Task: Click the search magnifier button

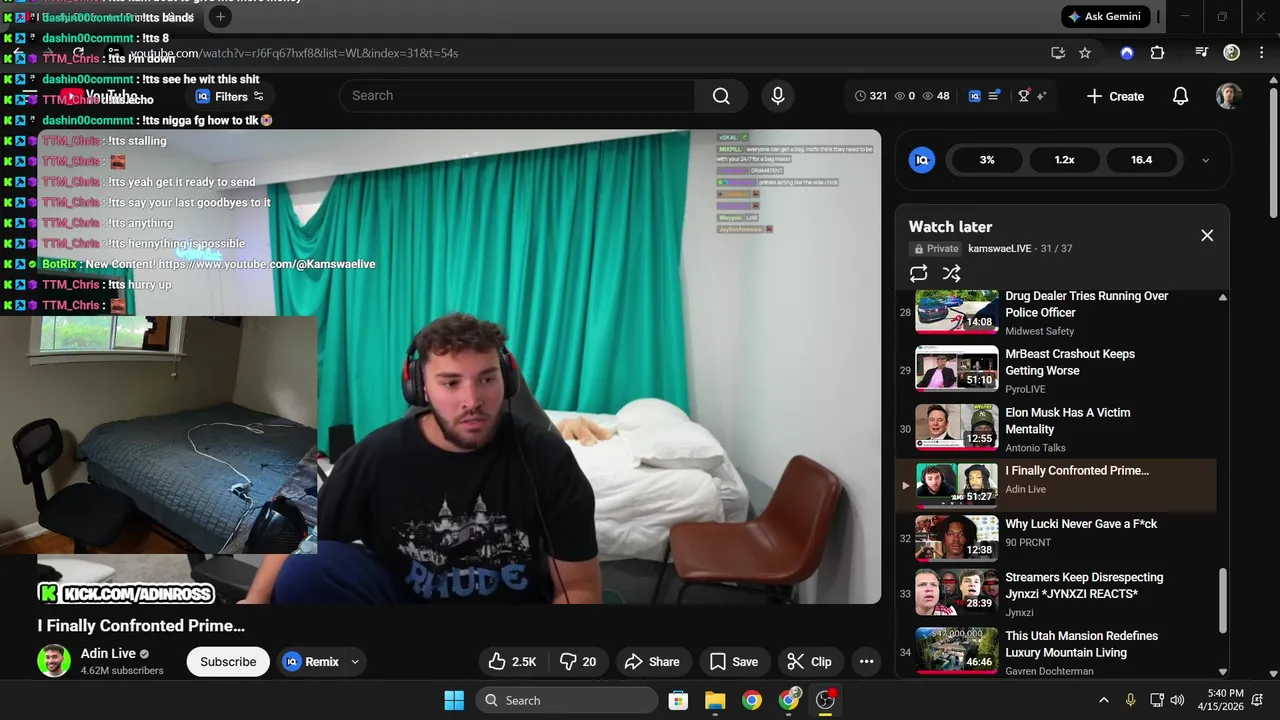Action: (721, 96)
